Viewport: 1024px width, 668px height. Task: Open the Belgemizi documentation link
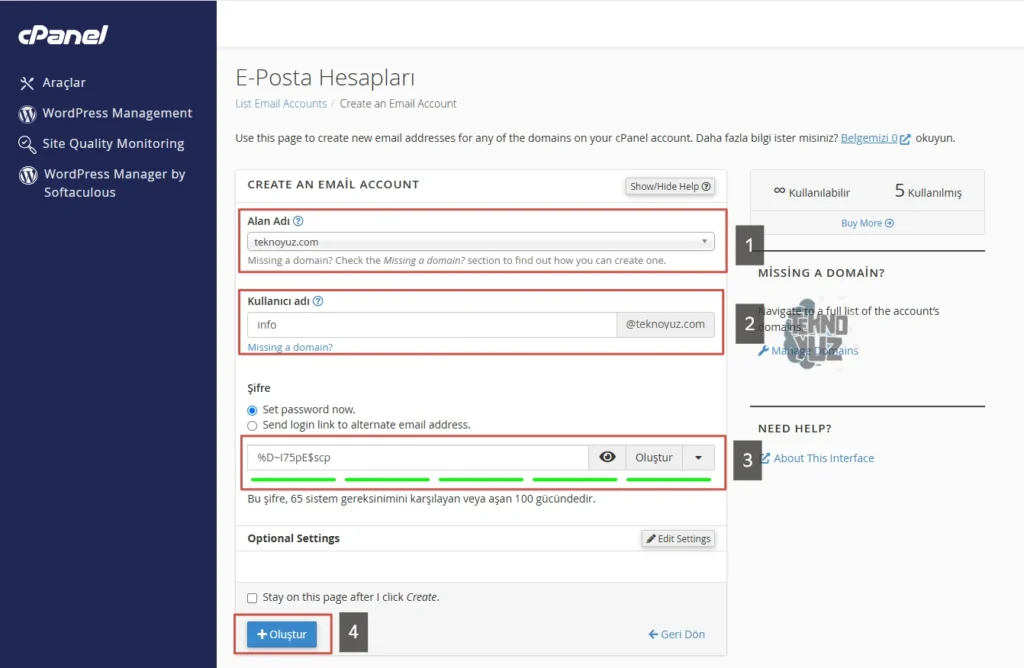tap(869, 138)
